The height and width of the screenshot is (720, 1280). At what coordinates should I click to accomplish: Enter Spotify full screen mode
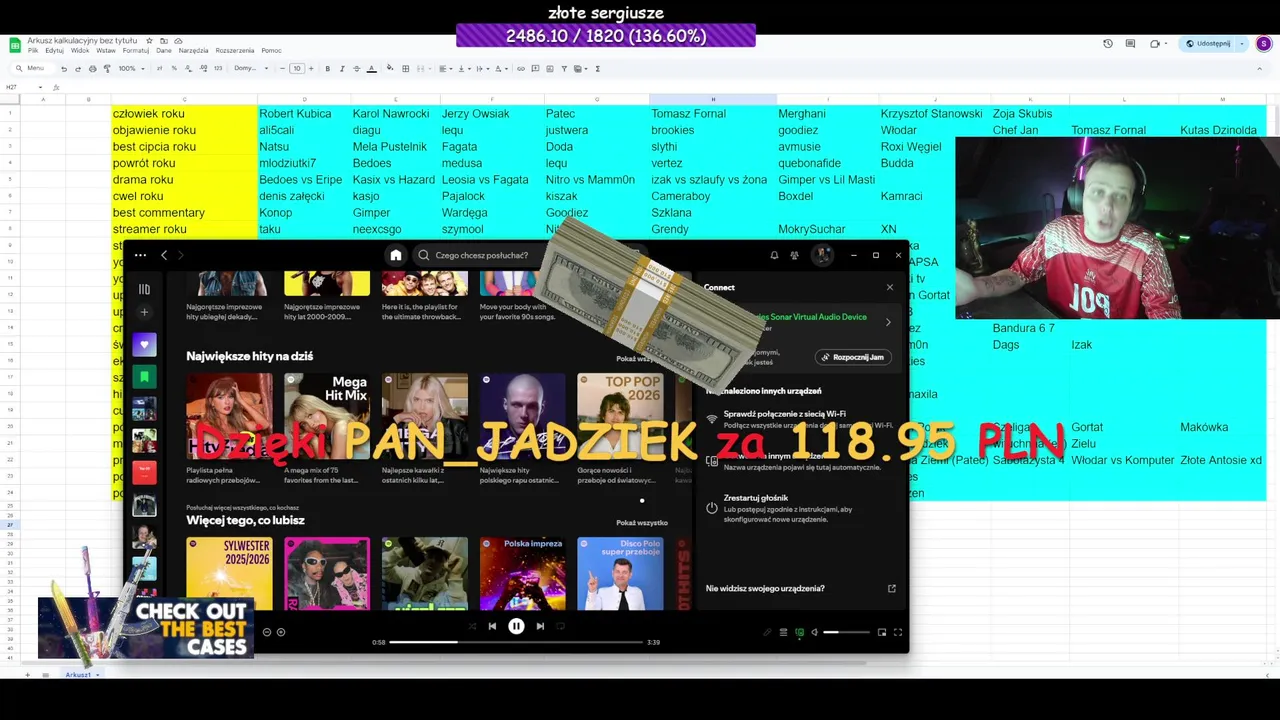click(x=898, y=632)
